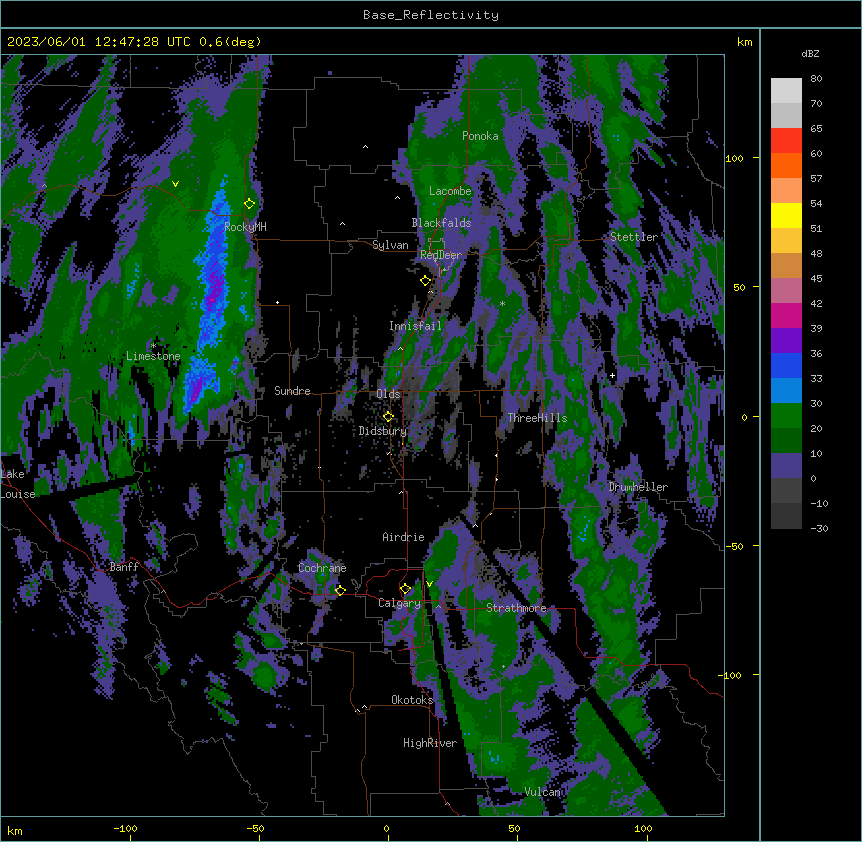
Task: Click the yellow v marker east of Calgary
Action: [x=429, y=584]
